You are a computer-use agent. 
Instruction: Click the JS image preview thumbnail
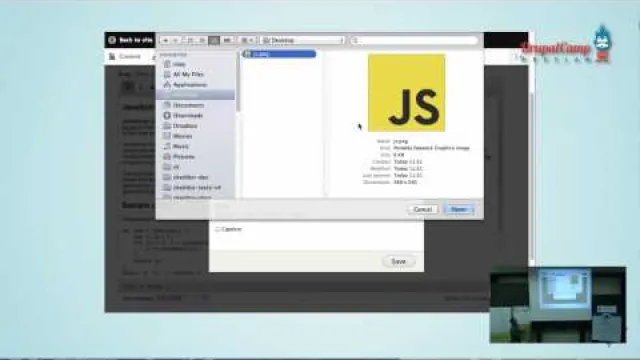407,93
